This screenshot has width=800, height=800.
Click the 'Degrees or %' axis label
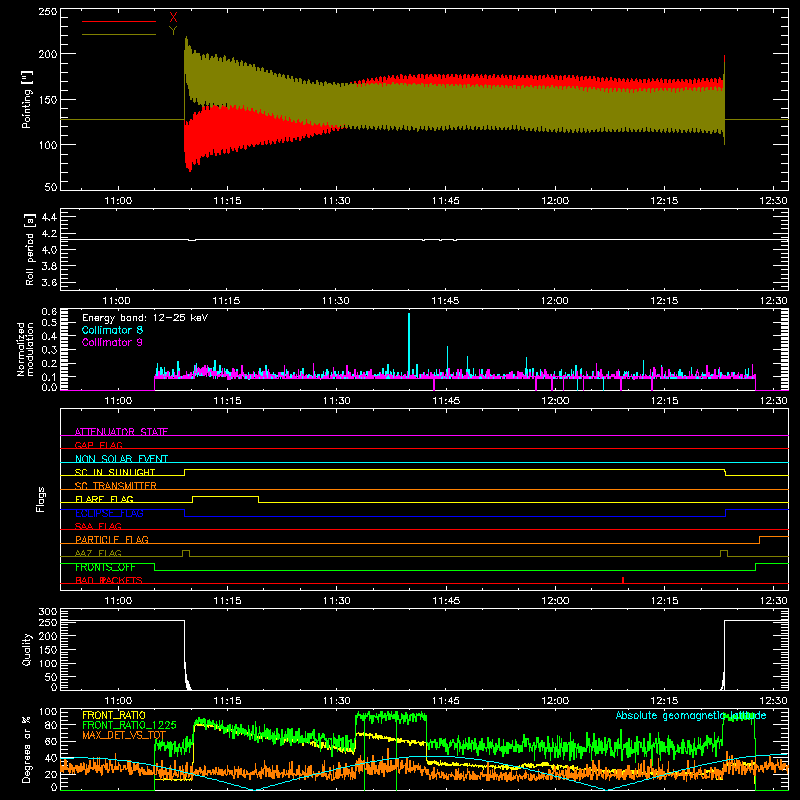tap(27, 749)
